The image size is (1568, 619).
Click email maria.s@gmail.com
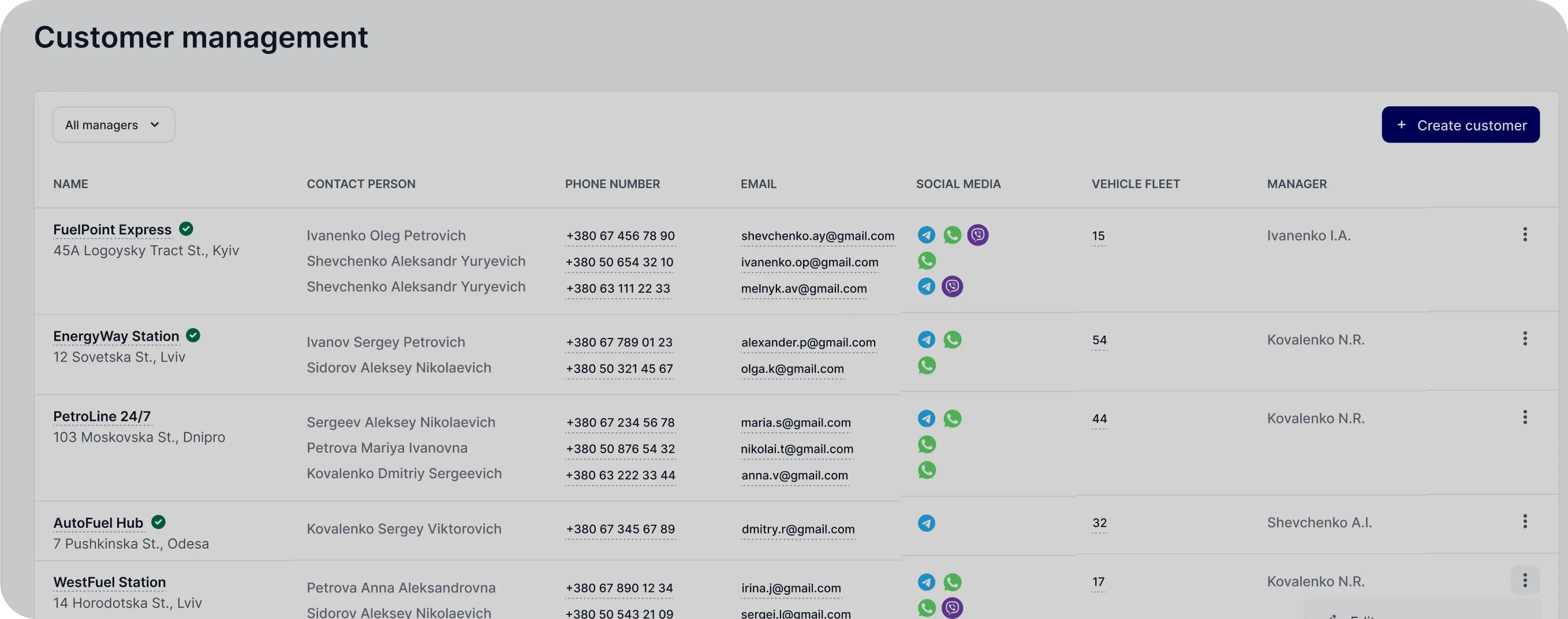[x=796, y=423]
